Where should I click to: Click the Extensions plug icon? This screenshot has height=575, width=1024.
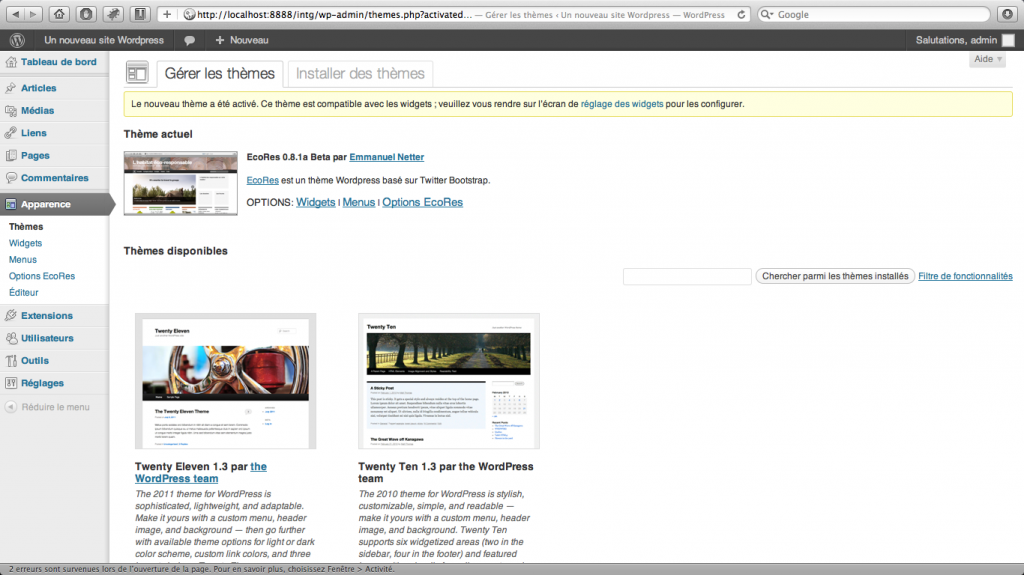point(10,316)
